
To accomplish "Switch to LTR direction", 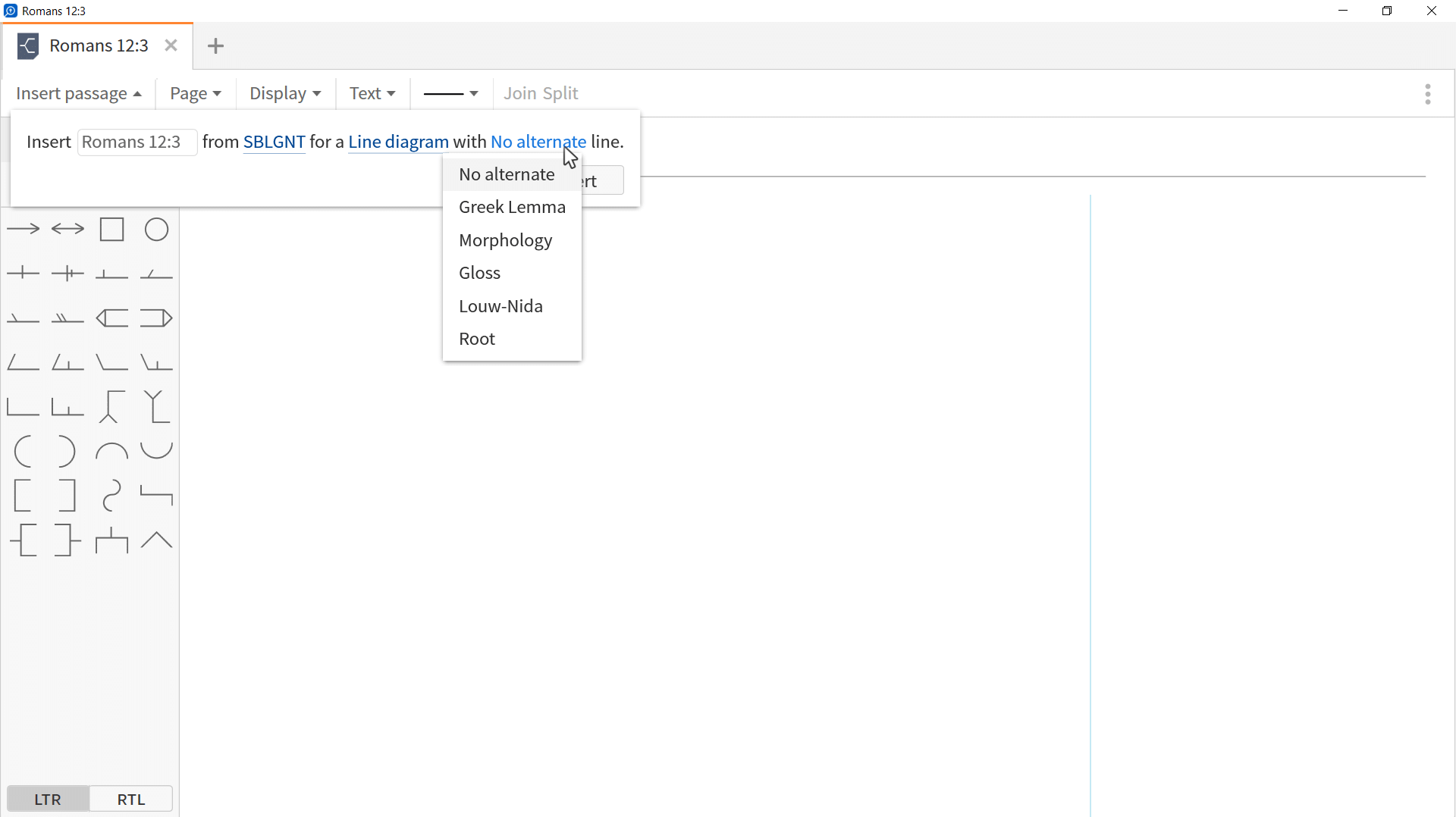I will 48,799.
